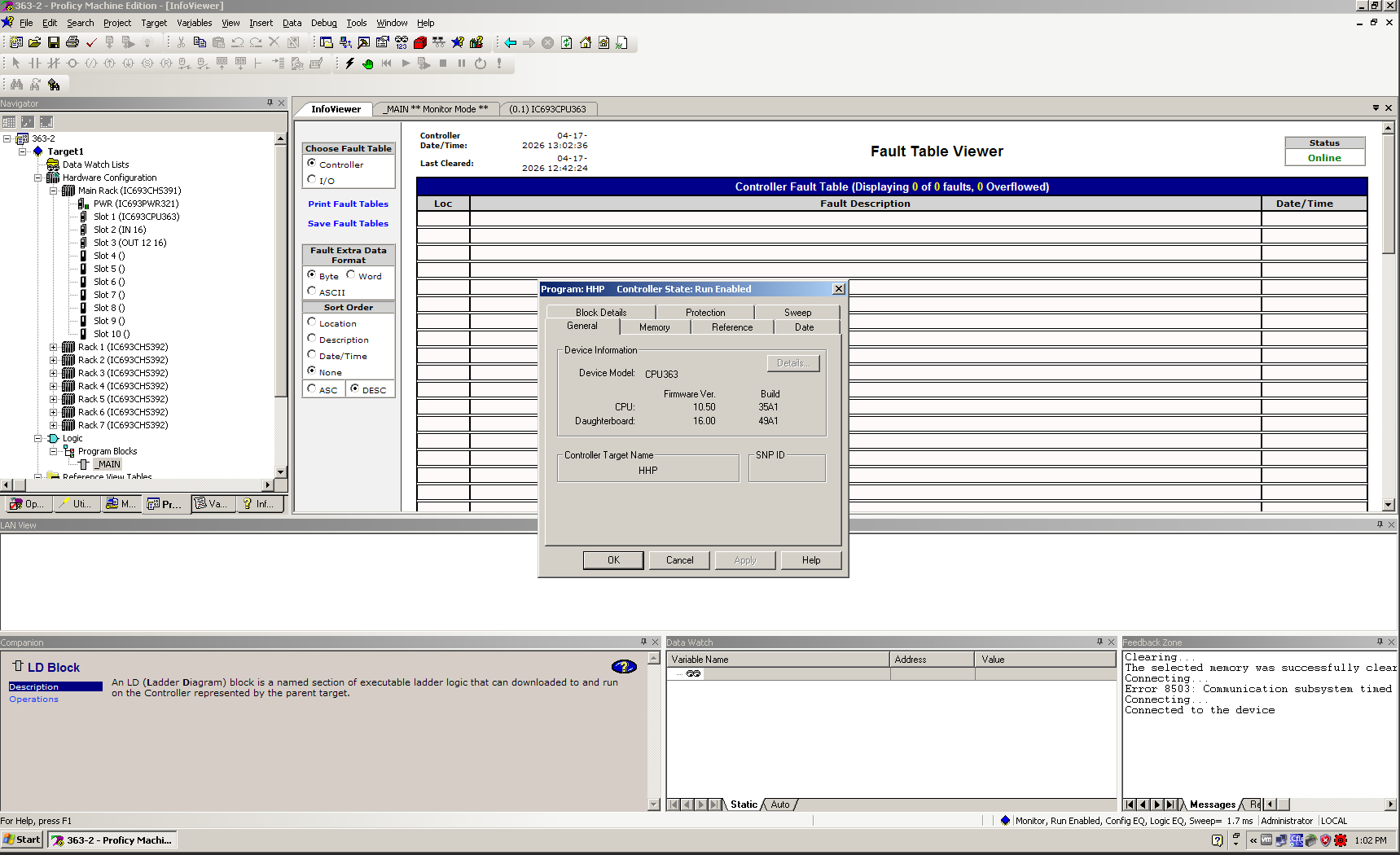The height and width of the screenshot is (855, 1400).
Task: Choose Word fault extra data format
Action: [x=351, y=275]
